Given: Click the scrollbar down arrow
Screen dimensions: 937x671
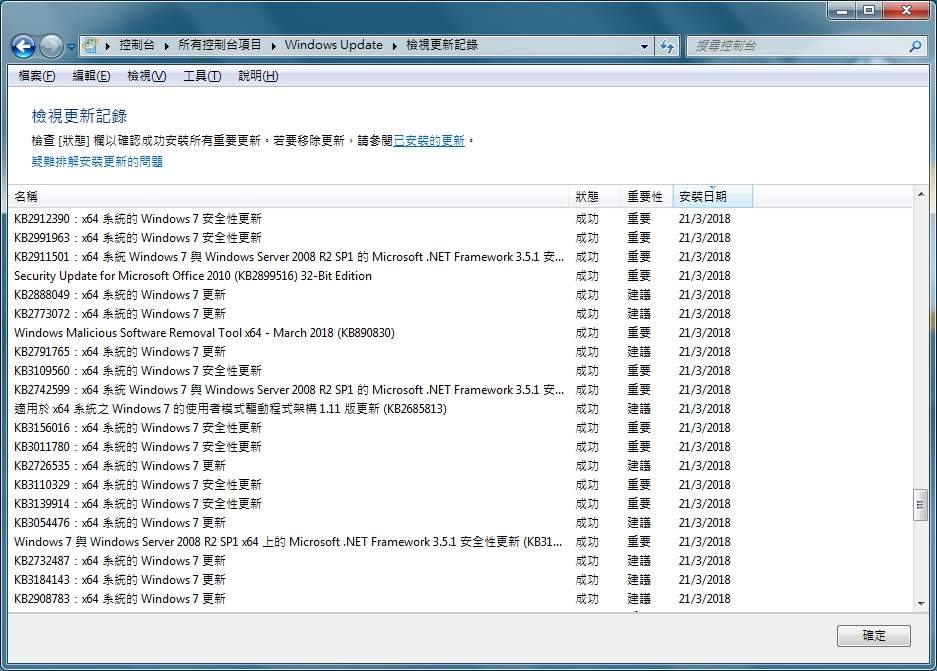Looking at the screenshot, I should point(920,603).
